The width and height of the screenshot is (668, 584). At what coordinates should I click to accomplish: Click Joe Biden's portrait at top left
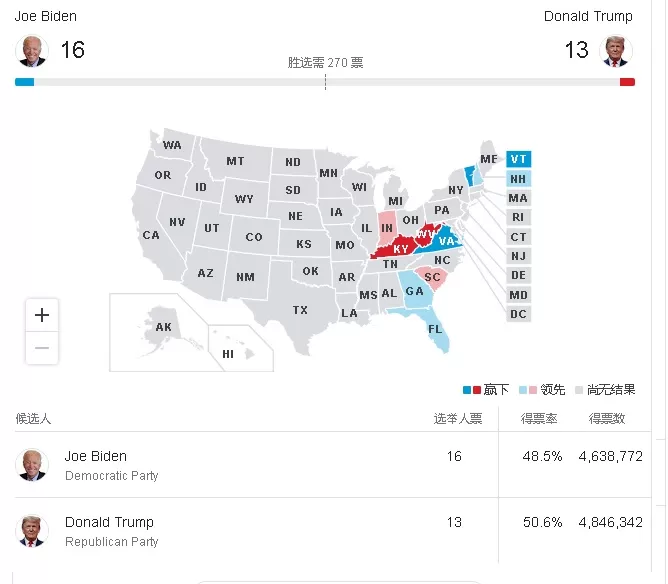tap(32, 51)
